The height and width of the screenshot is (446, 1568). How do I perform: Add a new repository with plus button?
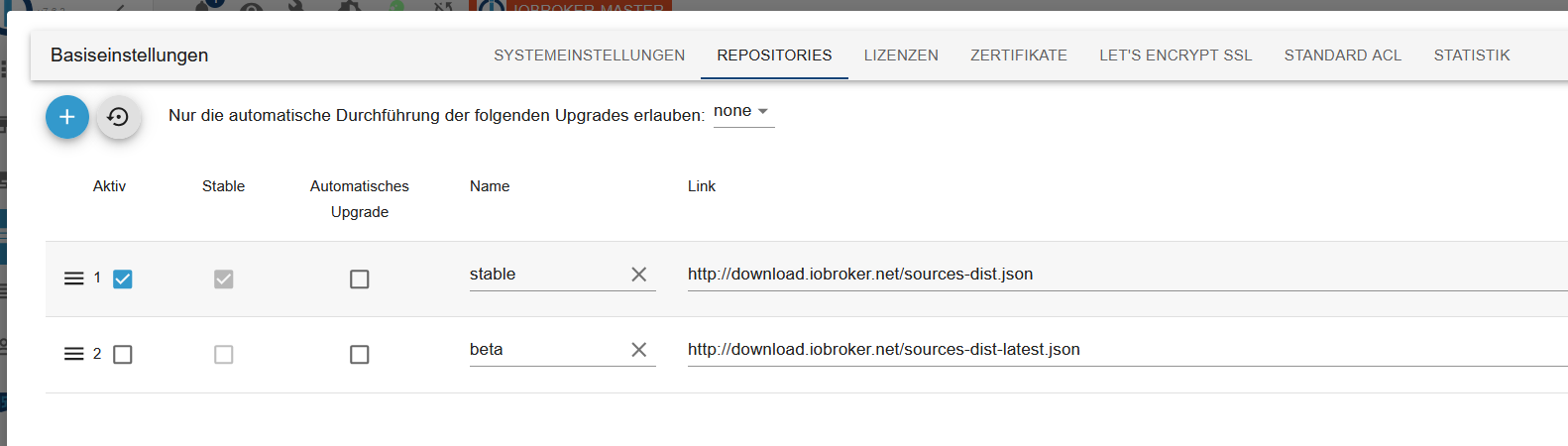[x=67, y=117]
